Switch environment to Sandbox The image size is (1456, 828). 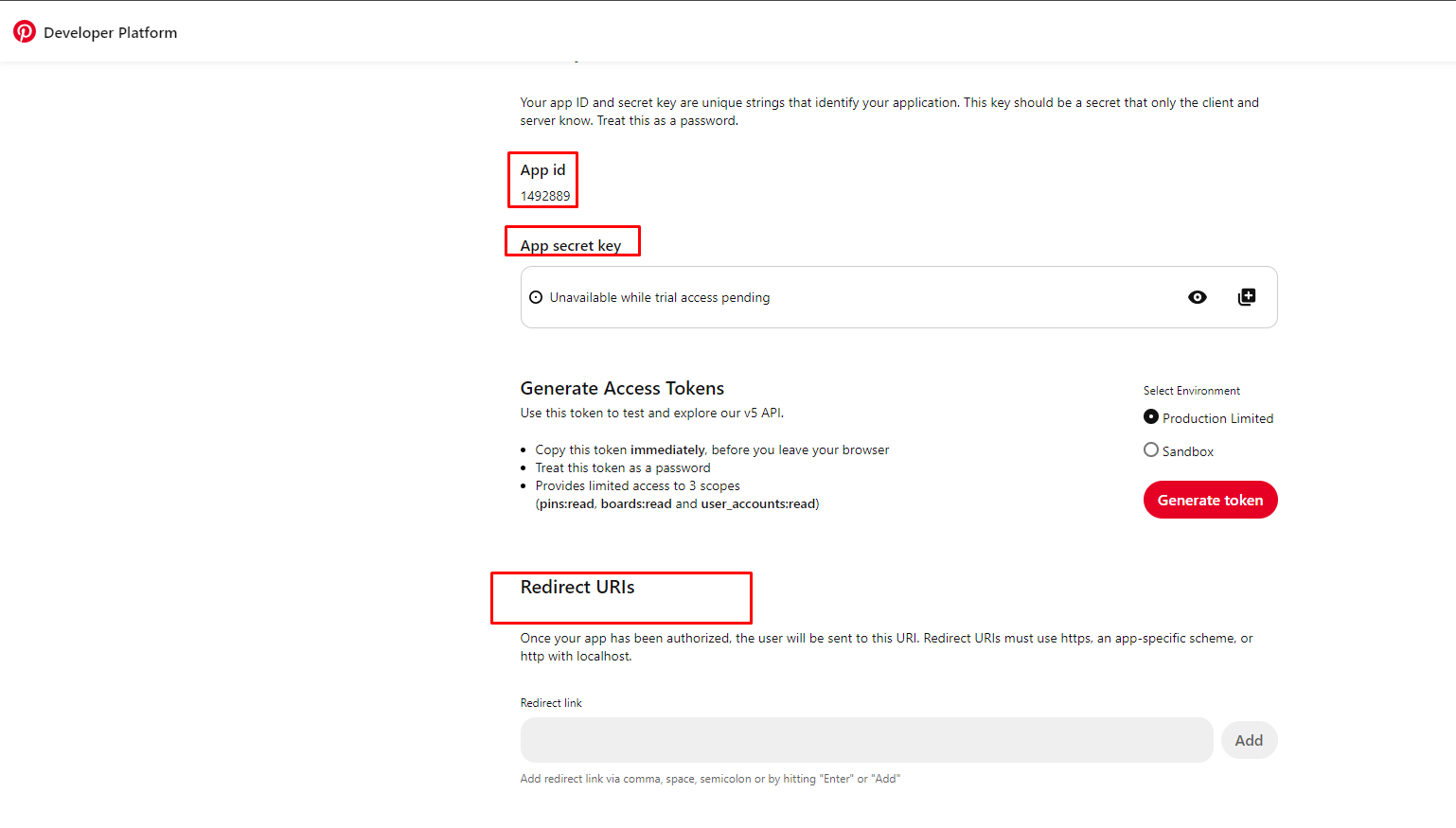point(1150,449)
